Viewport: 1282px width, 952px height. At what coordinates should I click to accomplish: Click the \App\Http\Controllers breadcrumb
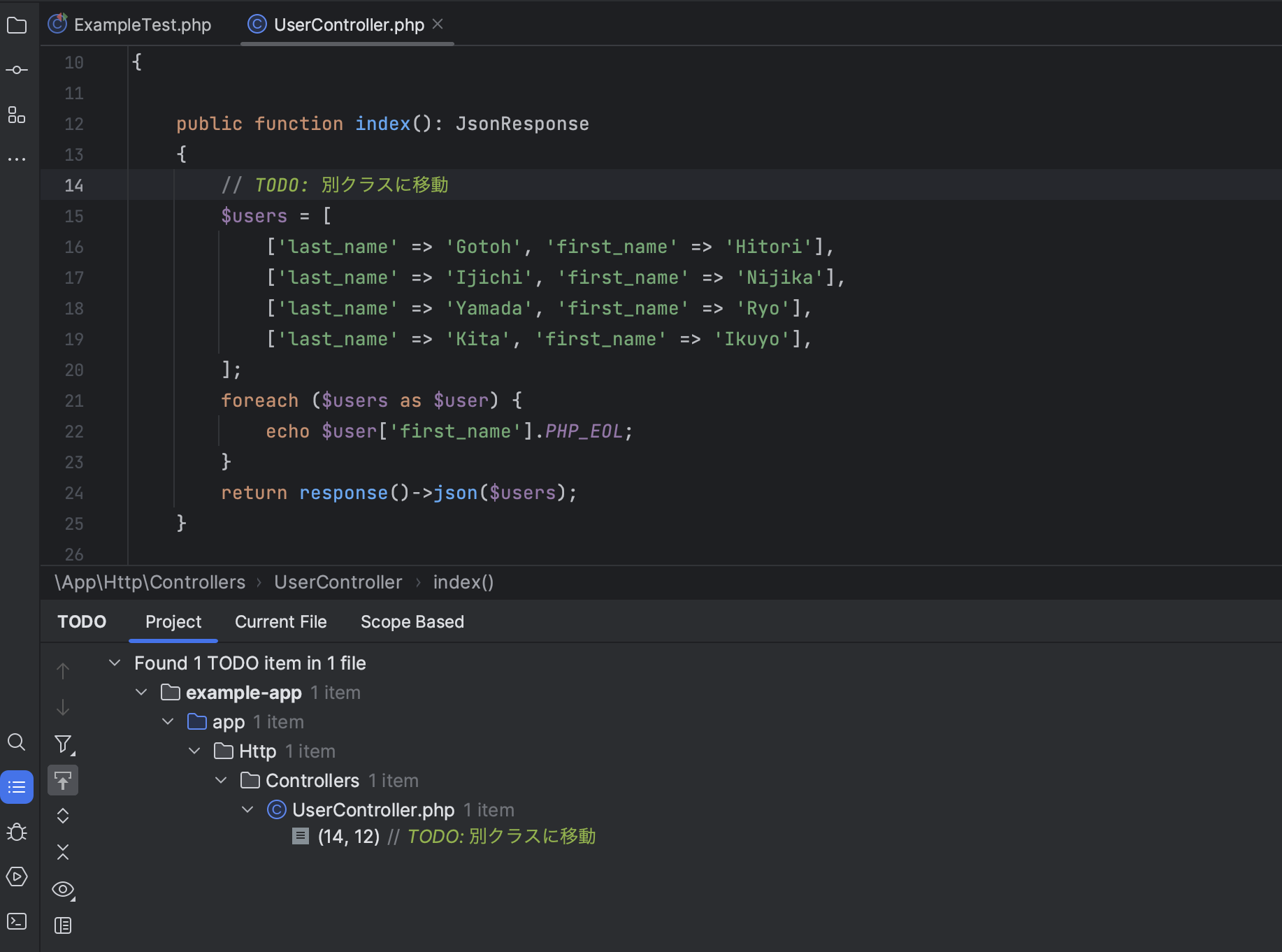[150, 582]
